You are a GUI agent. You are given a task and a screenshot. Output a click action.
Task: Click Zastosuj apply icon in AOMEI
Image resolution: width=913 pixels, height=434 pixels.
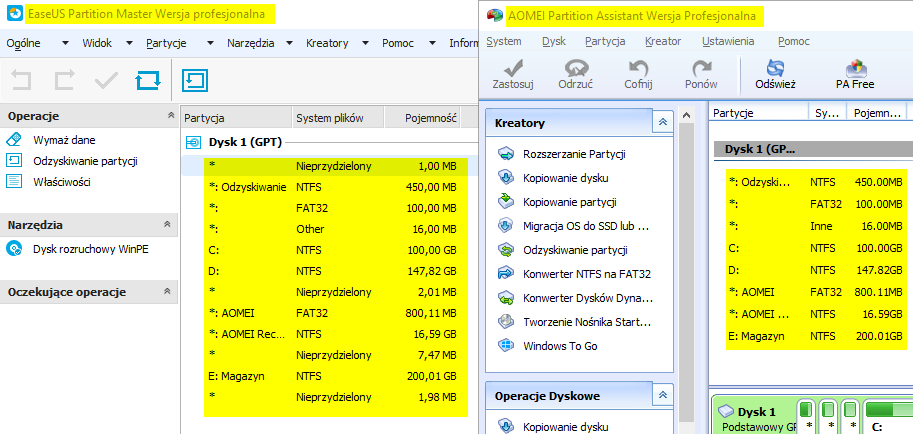click(x=512, y=69)
